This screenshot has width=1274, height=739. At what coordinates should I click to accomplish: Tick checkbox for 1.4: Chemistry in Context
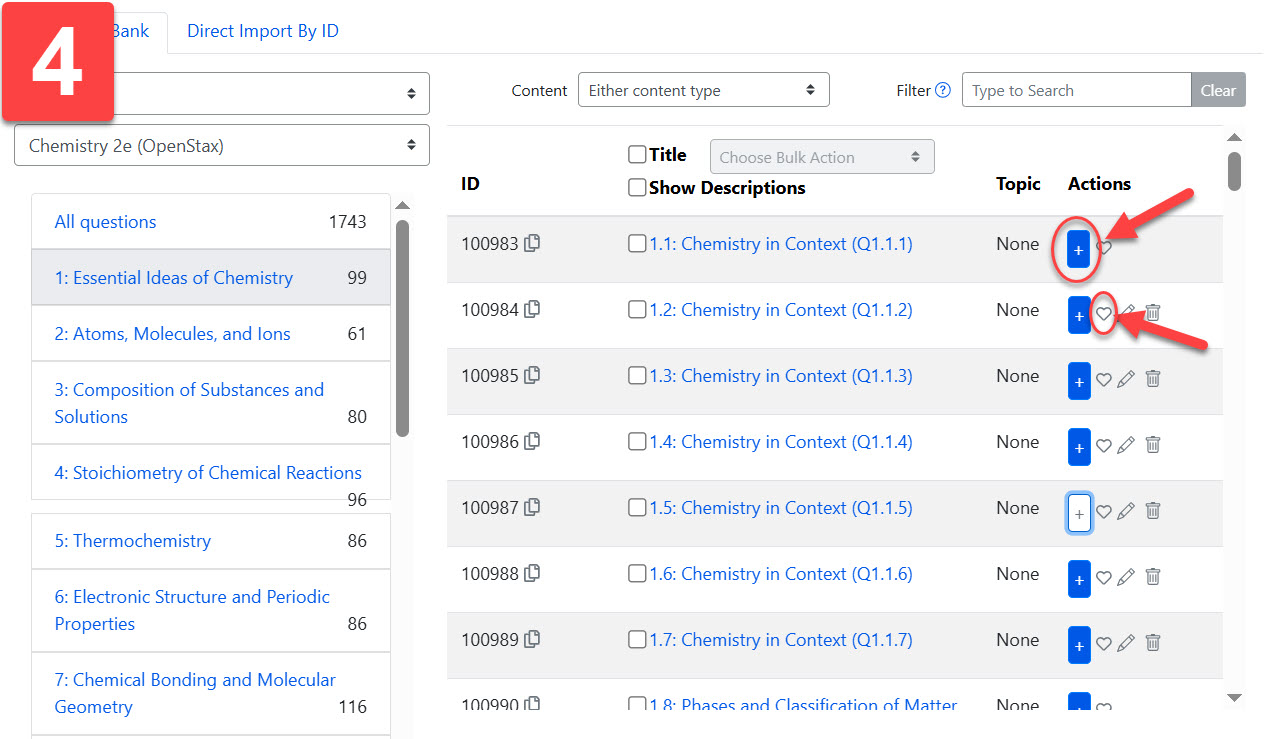pyautogui.click(x=637, y=441)
